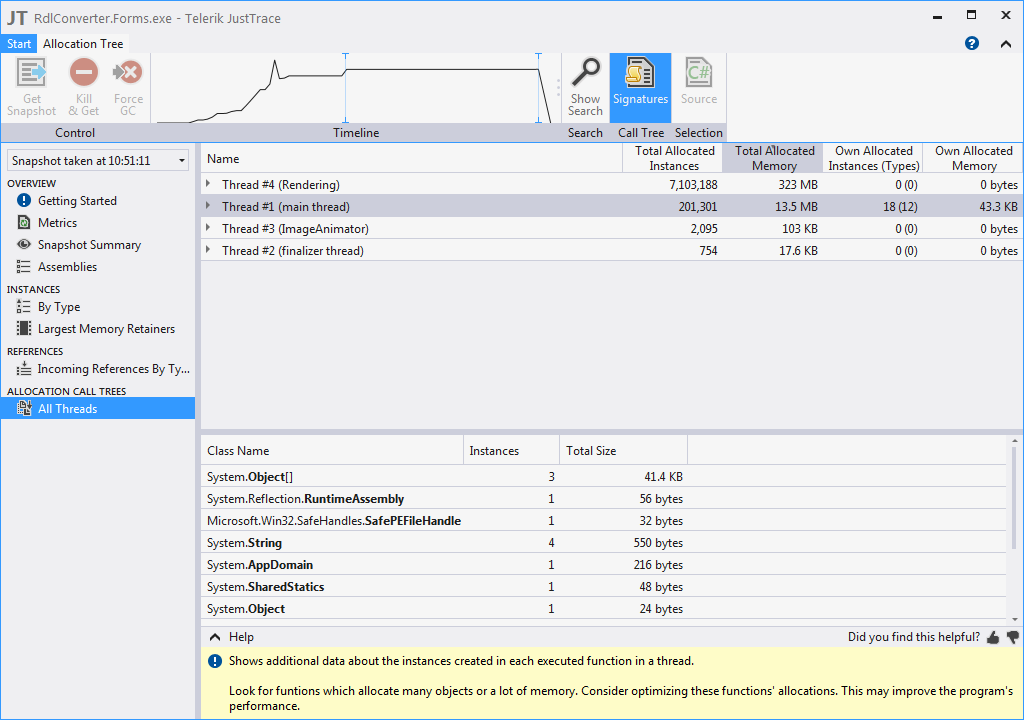Image resolution: width=1024 pixels, height=720 pixels.
Task: Click the scroll down arrow of class list
Action: pos(1014,619)
